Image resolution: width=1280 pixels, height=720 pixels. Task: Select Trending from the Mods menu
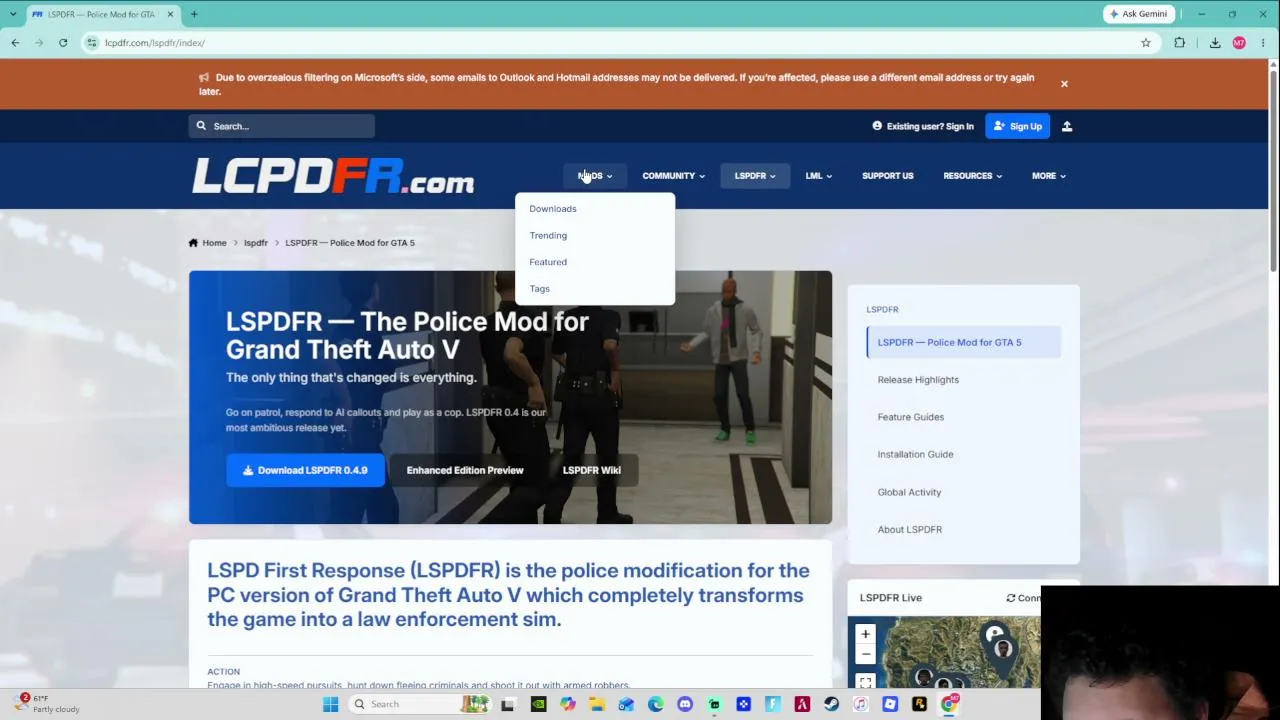(x=548, y=235)
